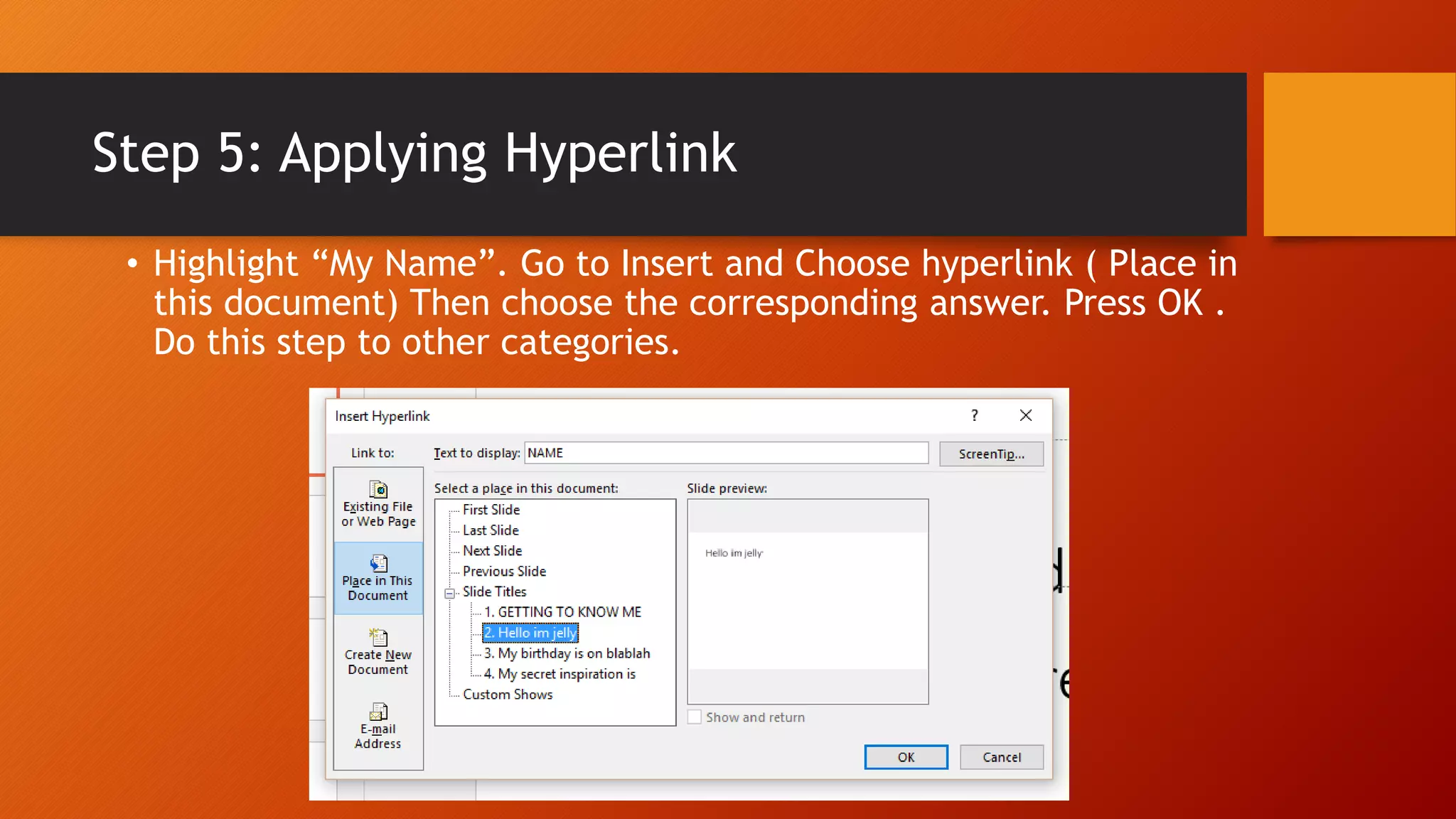
Task: Select the Slide Titles tree label
Action: [x=494, y=591]
